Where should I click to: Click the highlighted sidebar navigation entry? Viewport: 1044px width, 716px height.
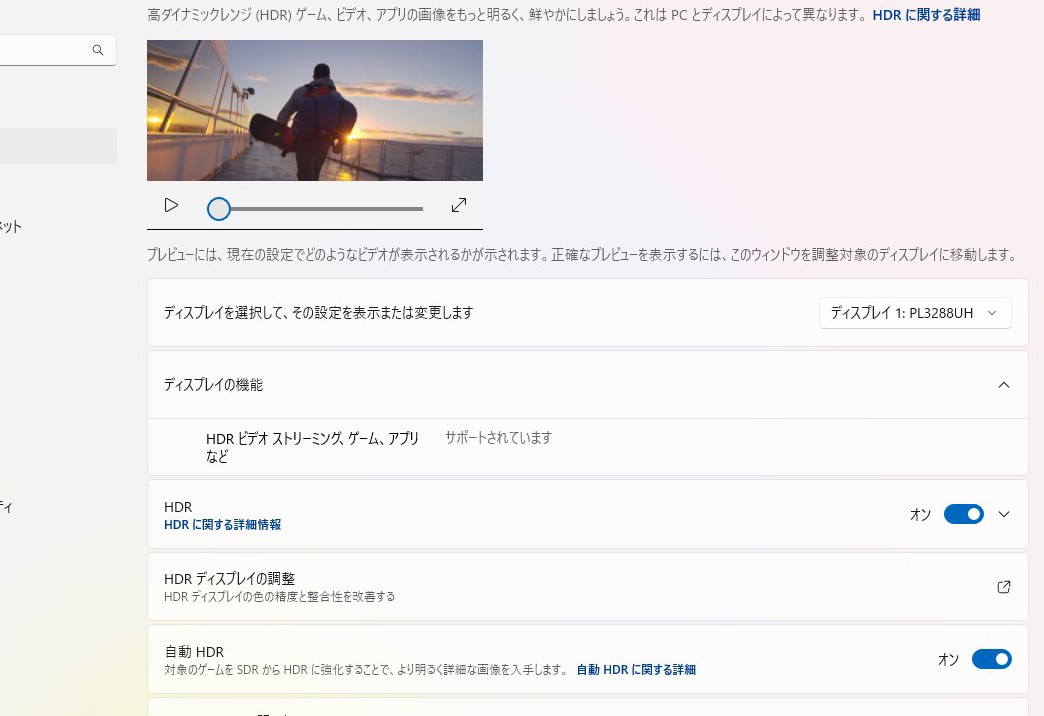point(57,145)
